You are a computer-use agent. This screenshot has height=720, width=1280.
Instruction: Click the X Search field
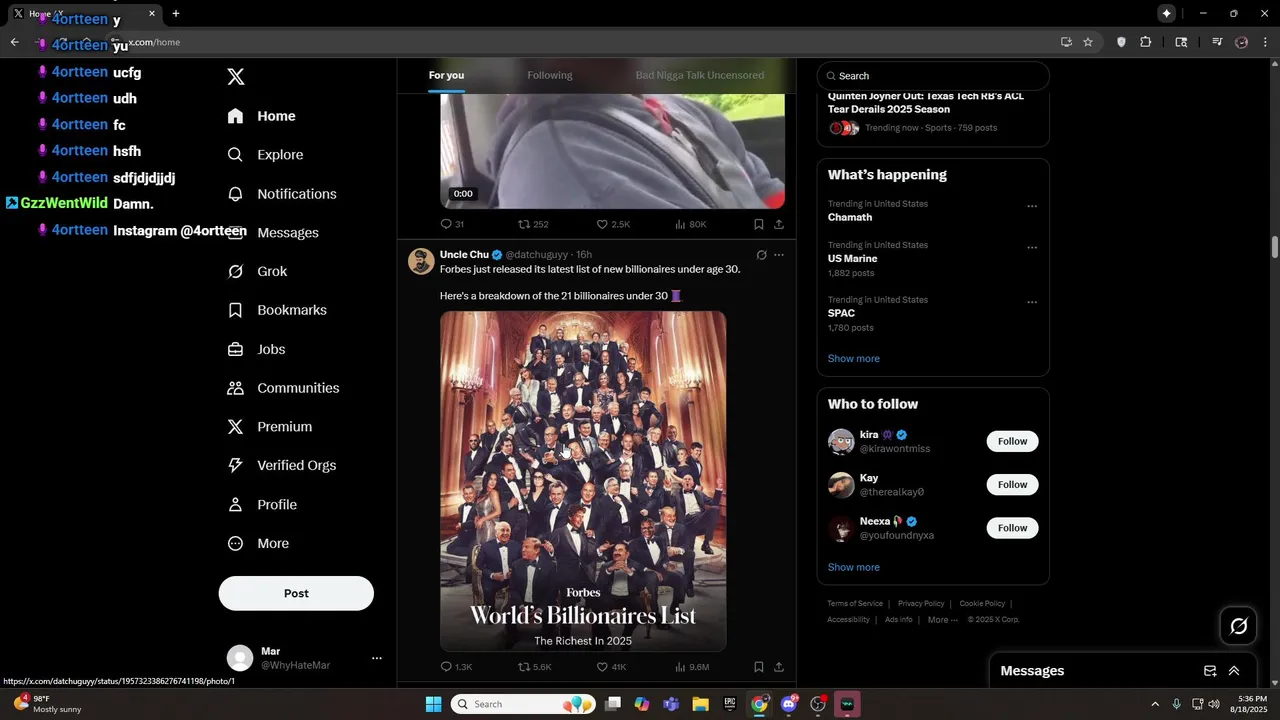pos(933,76)
